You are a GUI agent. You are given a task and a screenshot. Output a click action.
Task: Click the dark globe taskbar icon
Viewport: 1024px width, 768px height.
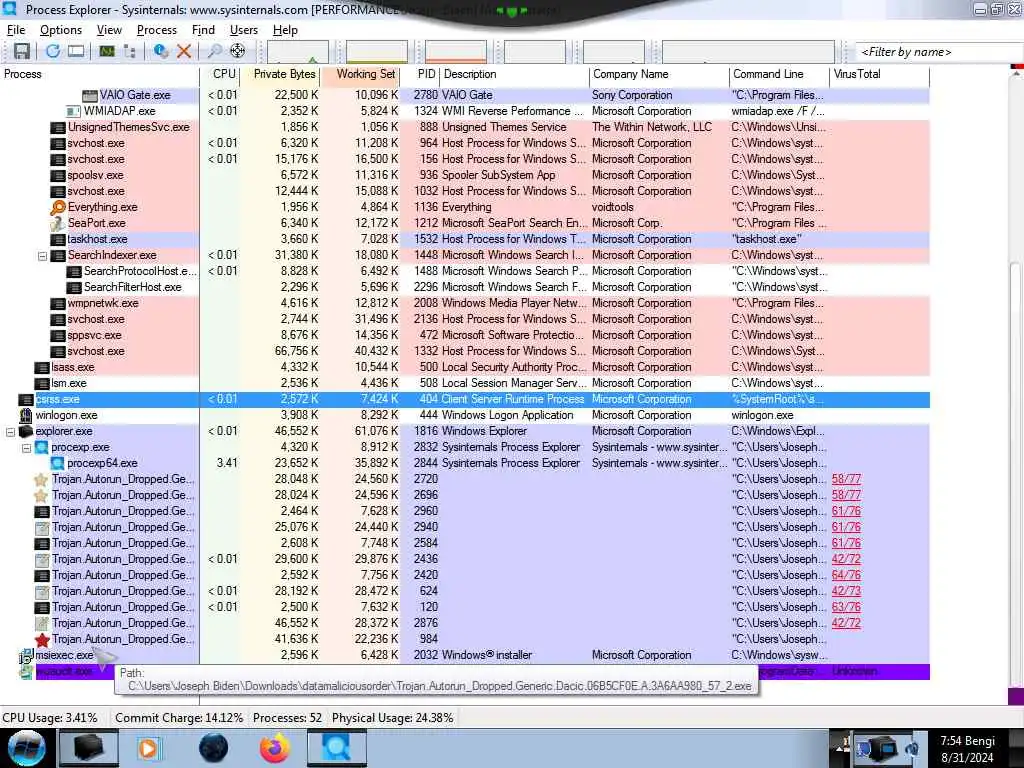click(x=214, y=748)
